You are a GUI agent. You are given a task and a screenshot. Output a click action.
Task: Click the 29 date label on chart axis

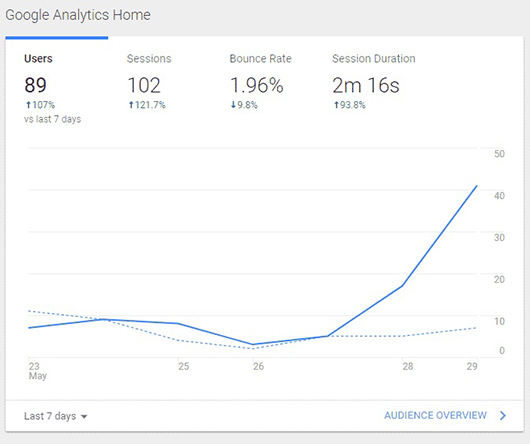tap(472, 366)
